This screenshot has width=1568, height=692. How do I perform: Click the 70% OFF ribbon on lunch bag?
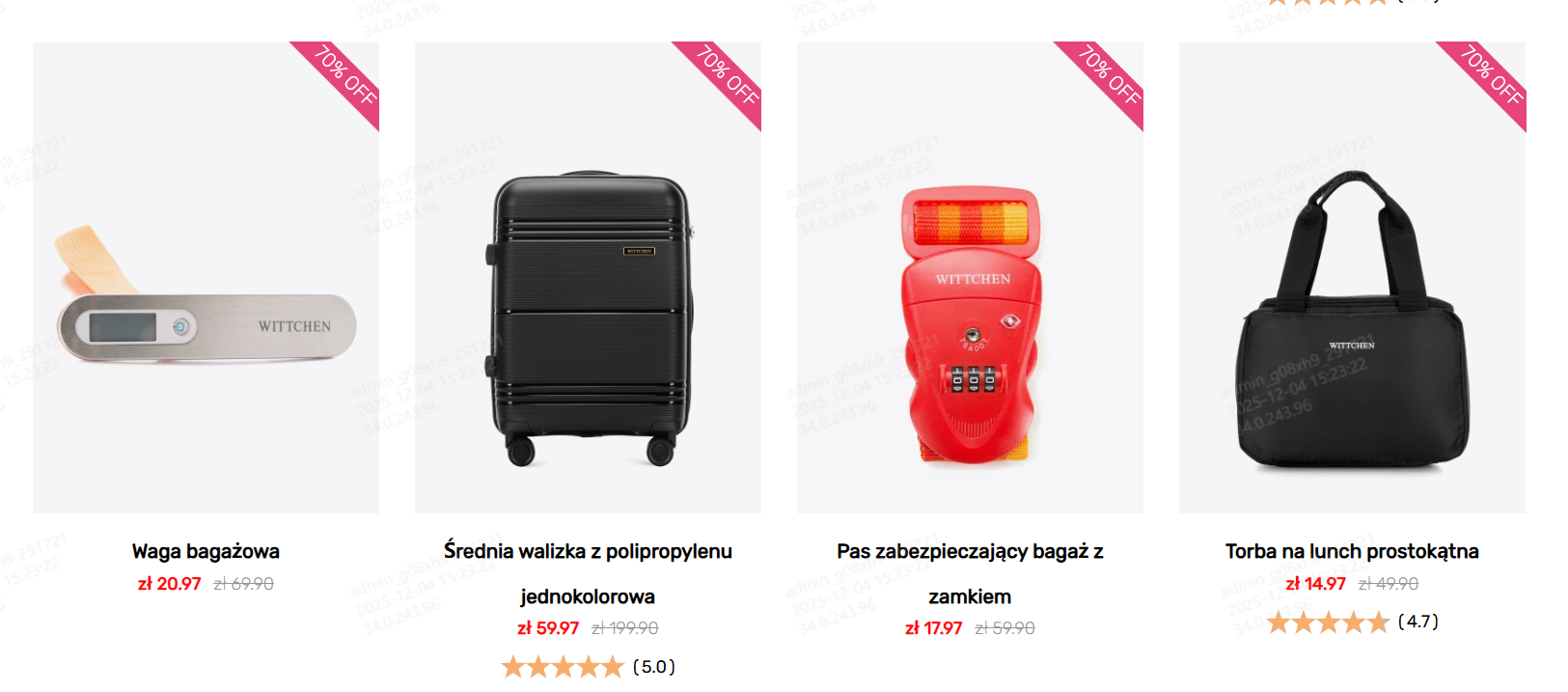(1492, 75)
